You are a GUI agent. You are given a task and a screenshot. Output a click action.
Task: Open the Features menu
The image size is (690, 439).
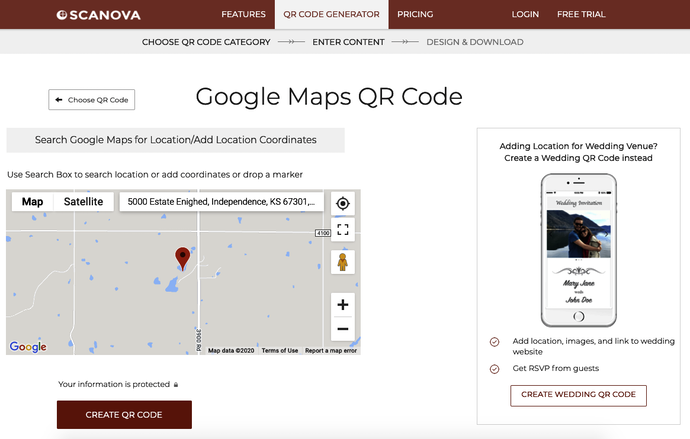pyautogui.click(x=243, y=15)
